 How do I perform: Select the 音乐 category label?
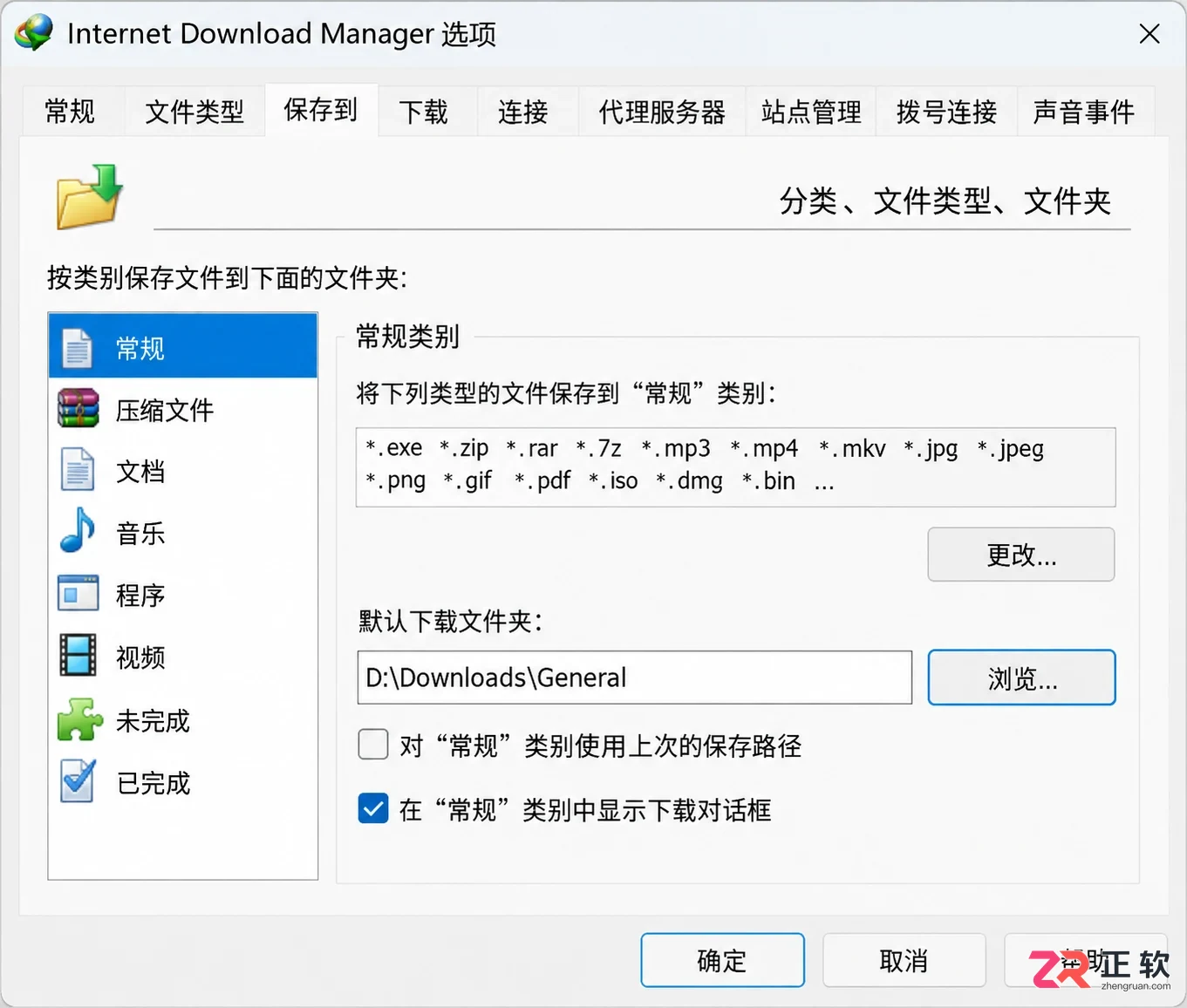[x=140, y=534]
